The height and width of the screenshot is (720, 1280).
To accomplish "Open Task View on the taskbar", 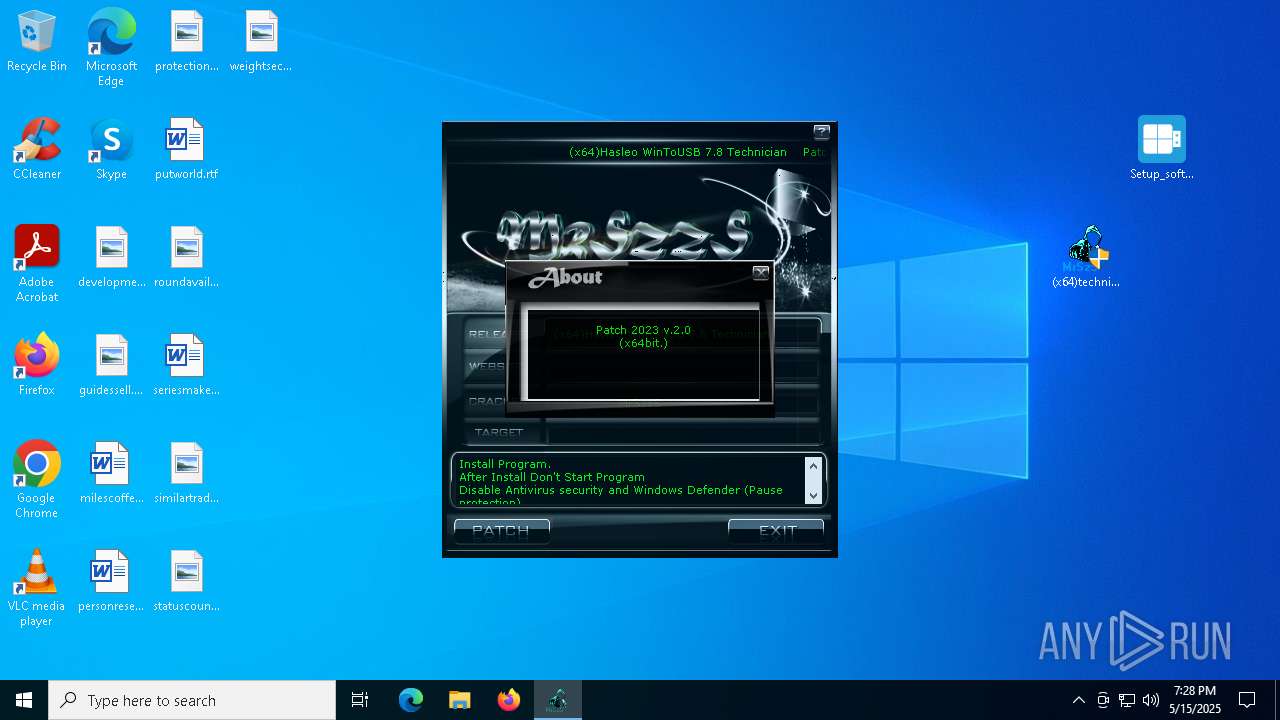I will click(x=360, y=700).
